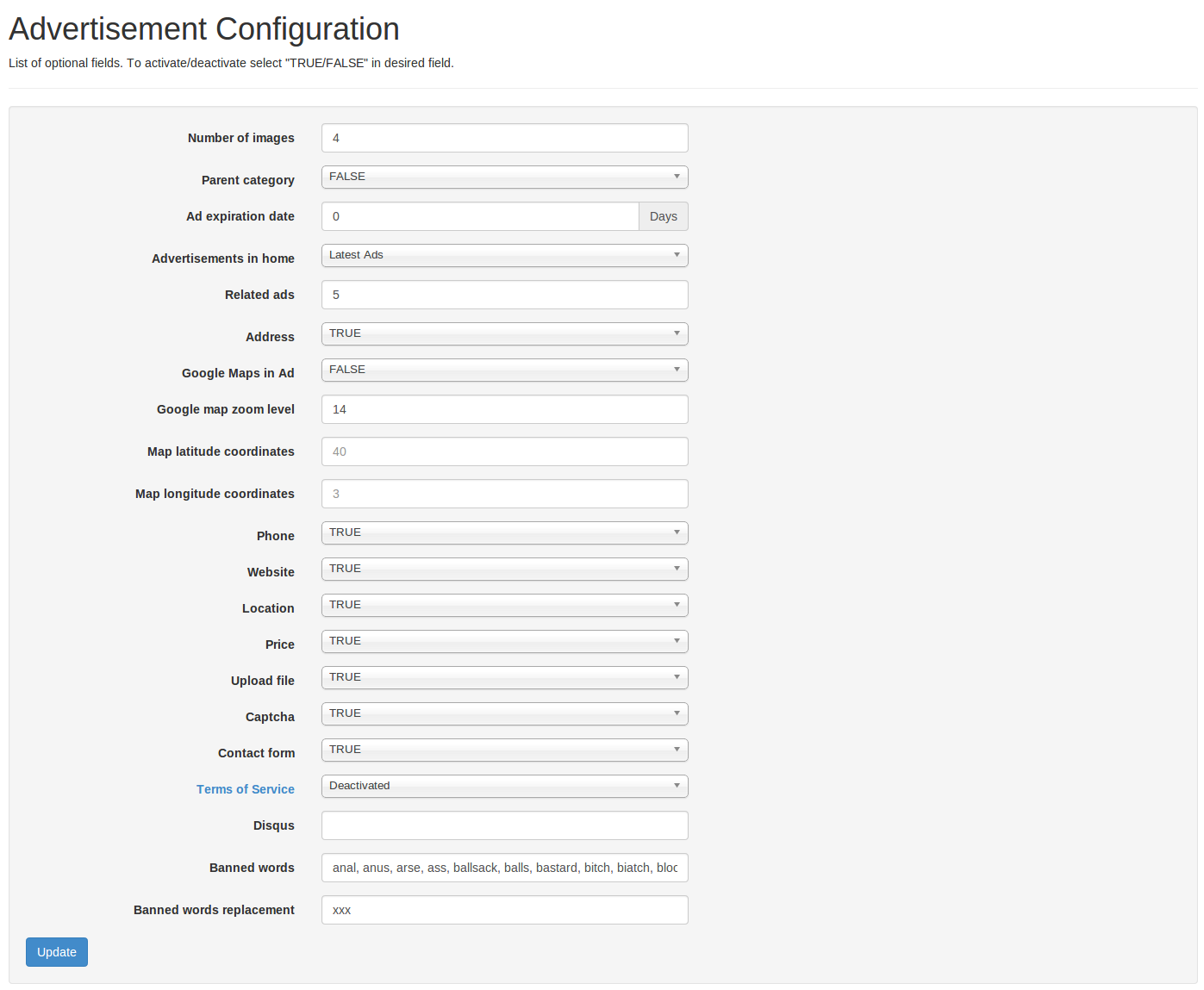
Task: Open the Contact form dropdown
Action: (504, 750)
